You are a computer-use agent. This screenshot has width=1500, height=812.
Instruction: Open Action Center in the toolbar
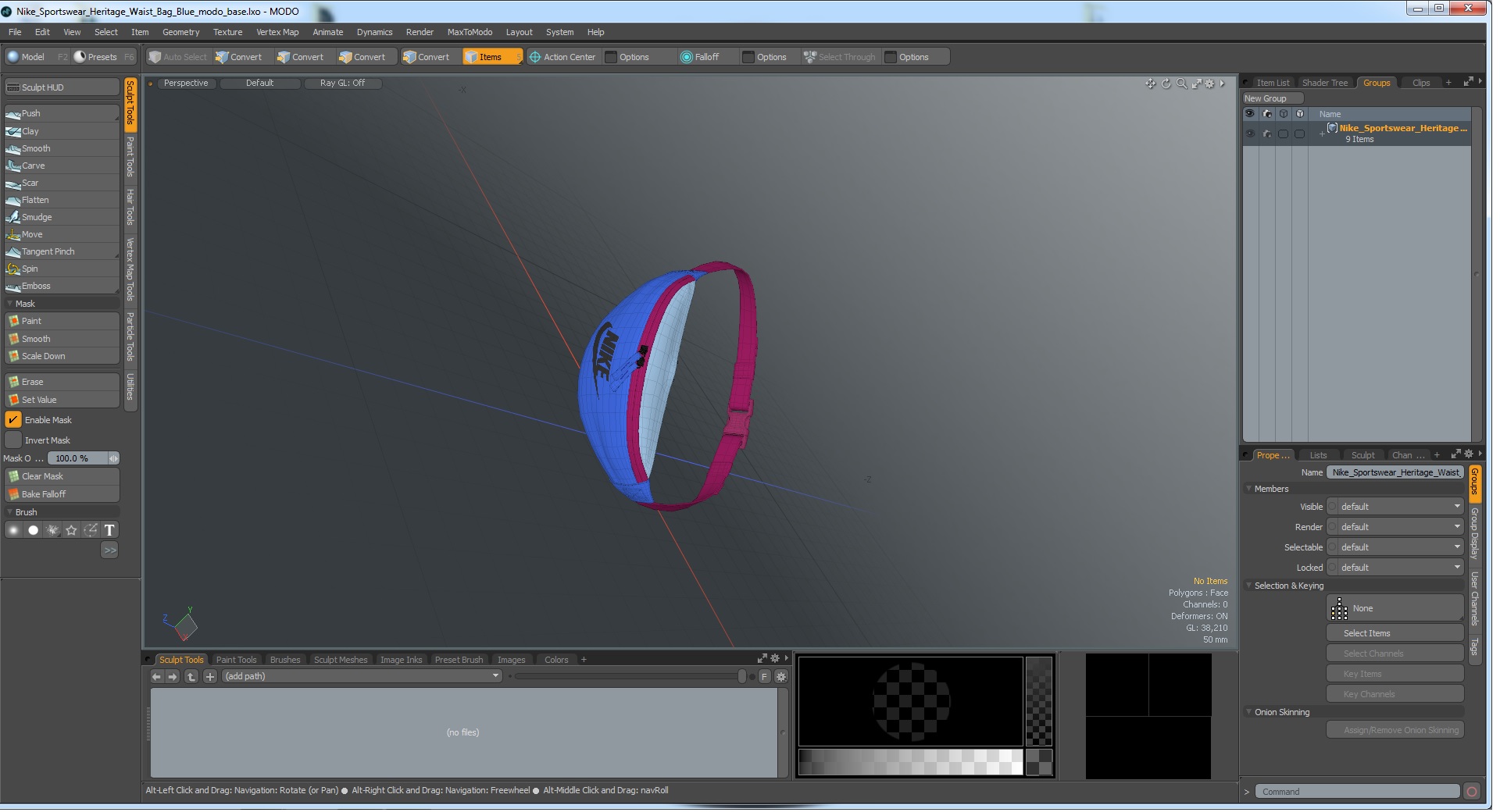[562, 57]
